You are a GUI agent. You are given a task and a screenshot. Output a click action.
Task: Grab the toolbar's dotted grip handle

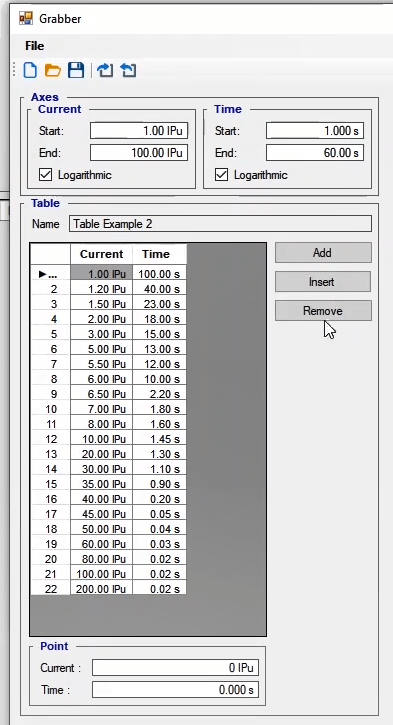tap(14, 70)
